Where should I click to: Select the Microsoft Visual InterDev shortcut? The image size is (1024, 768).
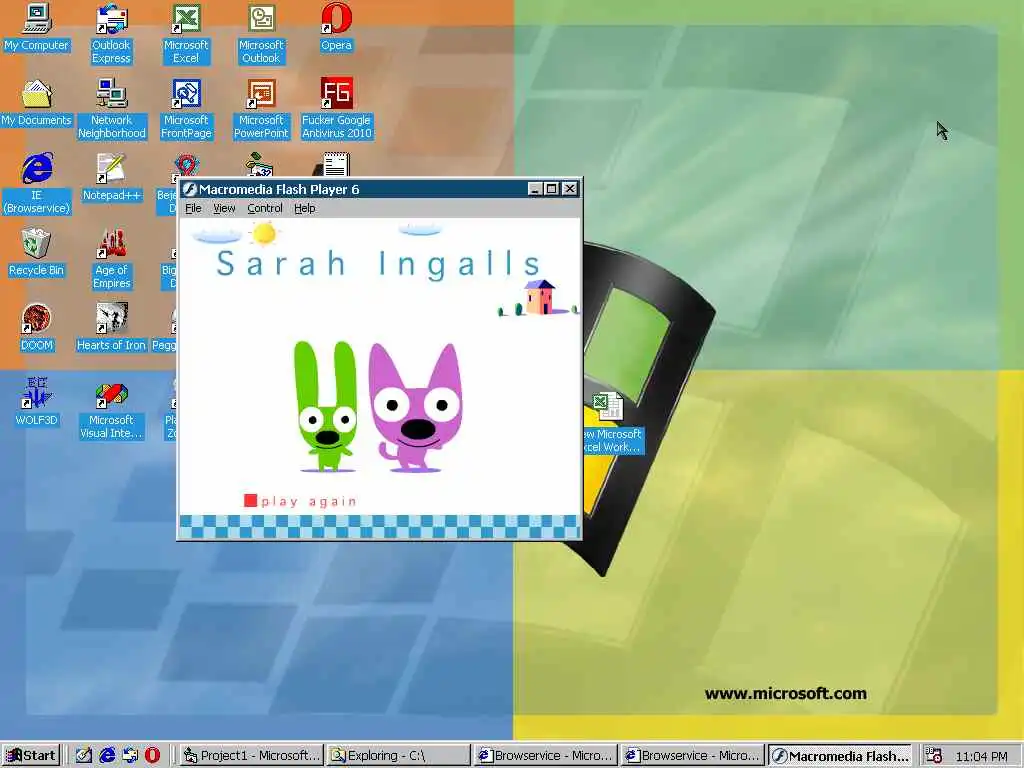pyautogui.click(x=112, y=409)
